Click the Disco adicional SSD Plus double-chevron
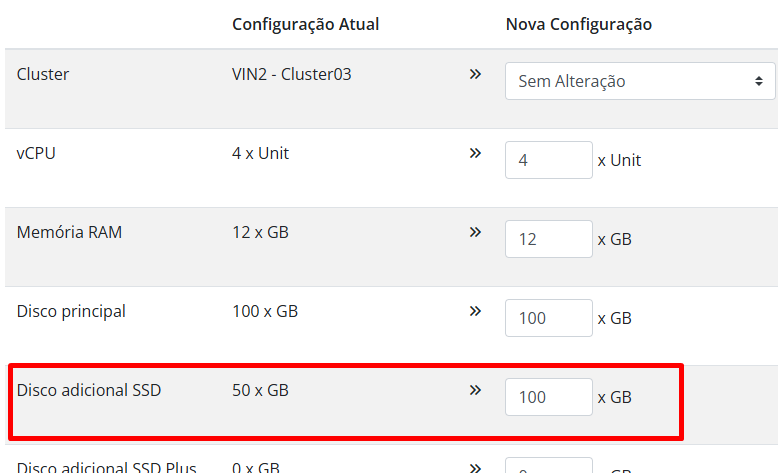The height and width of the screenshot is (473, 778). point(475,467)
